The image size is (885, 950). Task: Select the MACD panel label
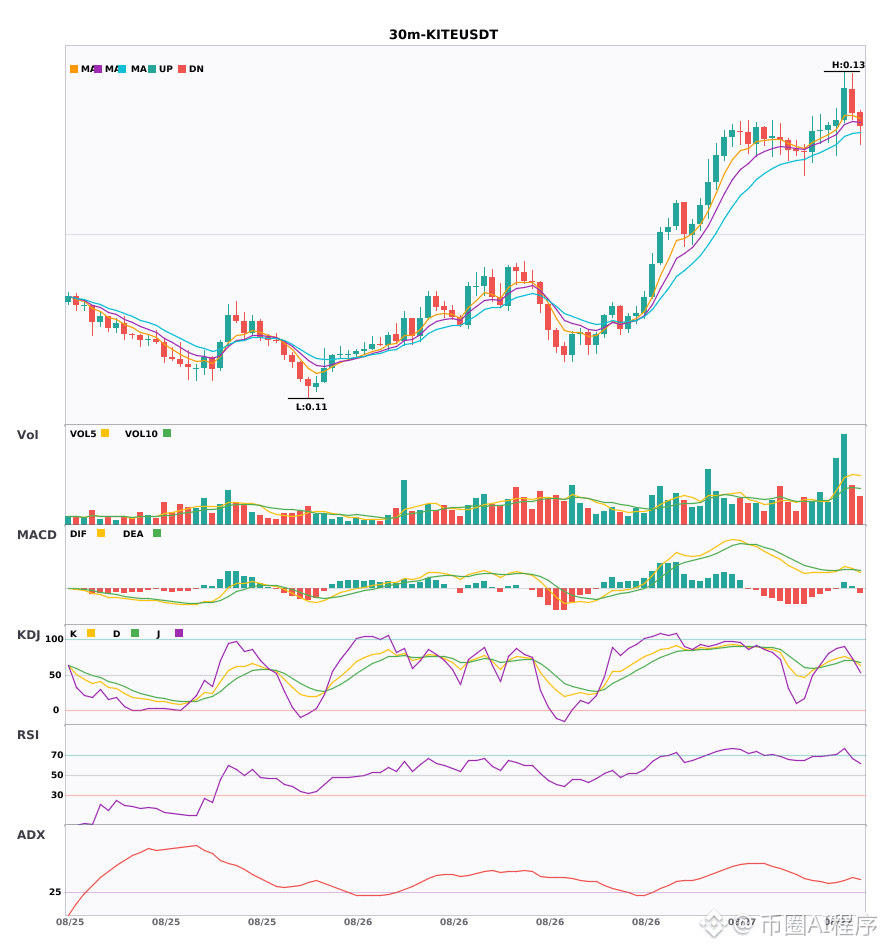click(36, 535)
